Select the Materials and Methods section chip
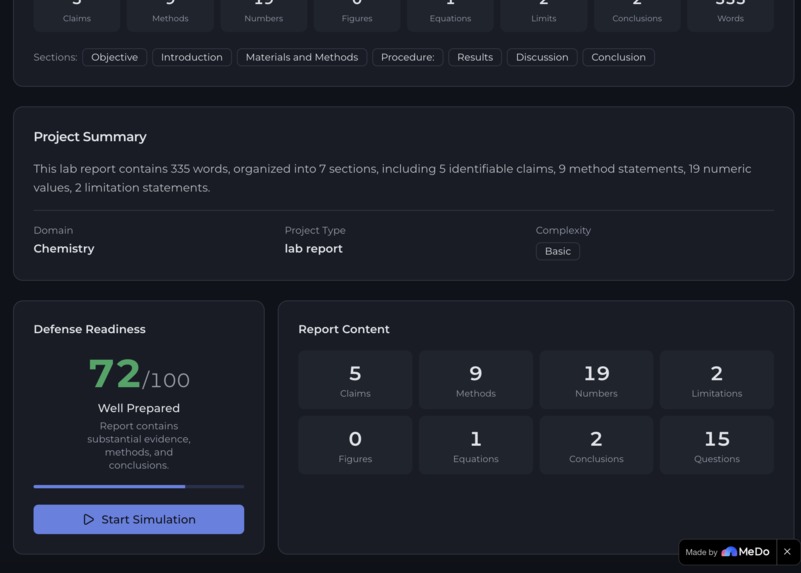 302,57
